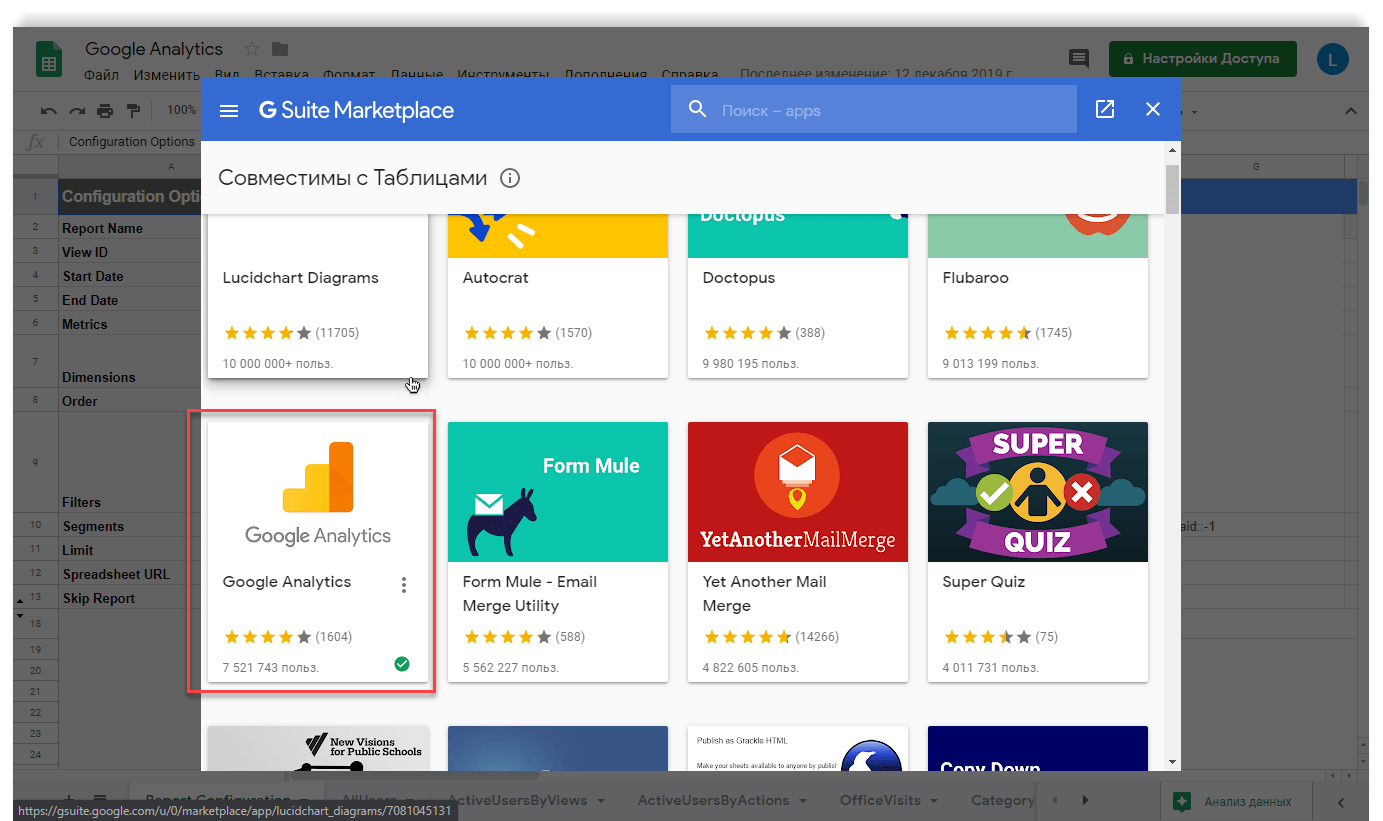Image resolution: width=1383 pixels, height=821 pixels.
Task: Open the Marketplace hamburger menu
Action: click(229, 110)
